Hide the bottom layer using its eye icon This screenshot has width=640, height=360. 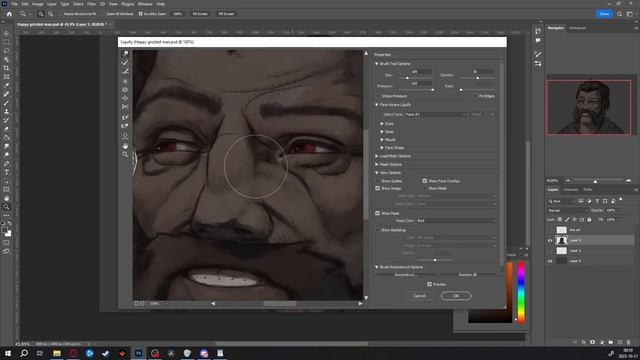coord(550,261)
